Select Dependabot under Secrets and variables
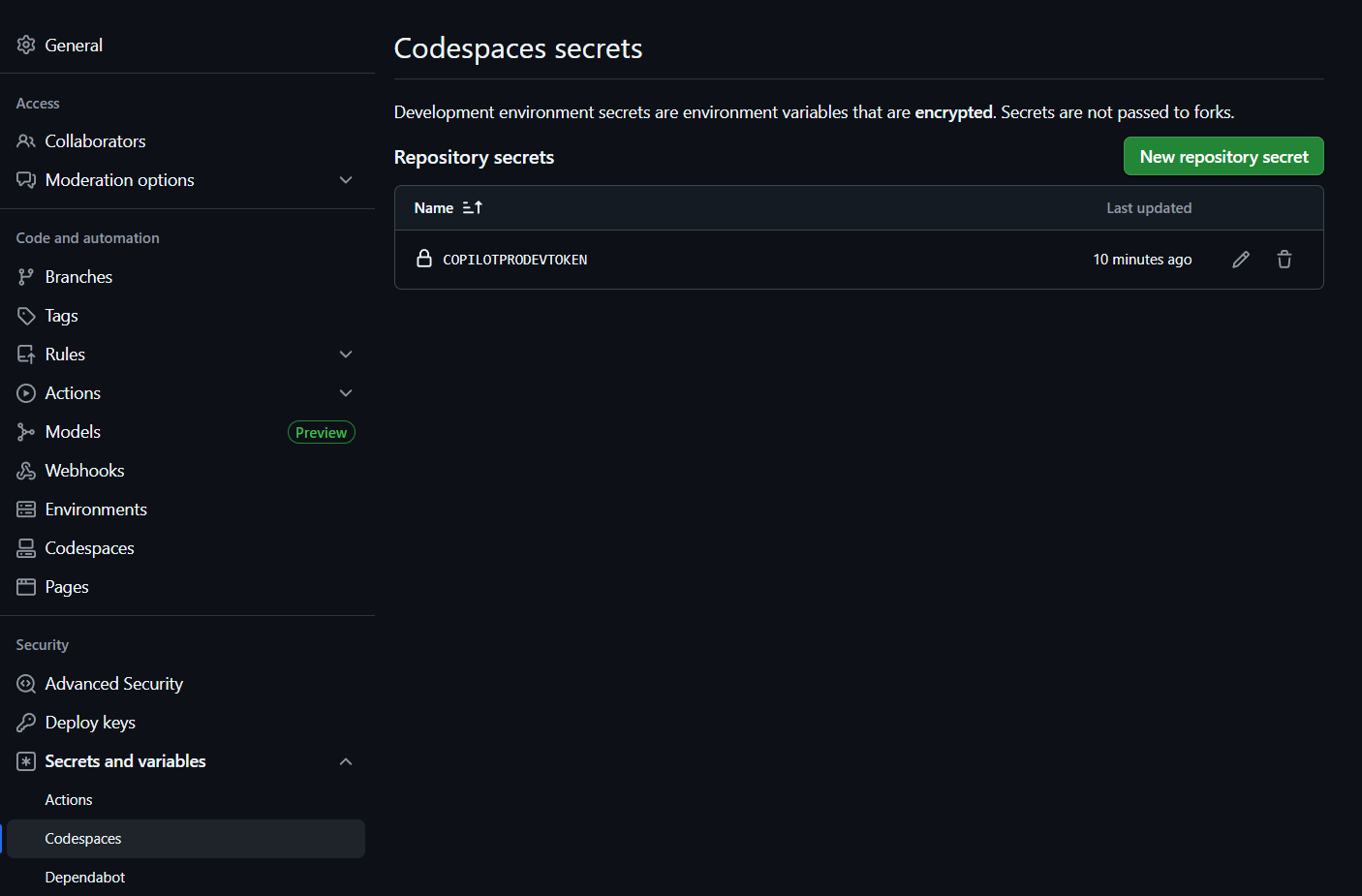 coord(84,877)
